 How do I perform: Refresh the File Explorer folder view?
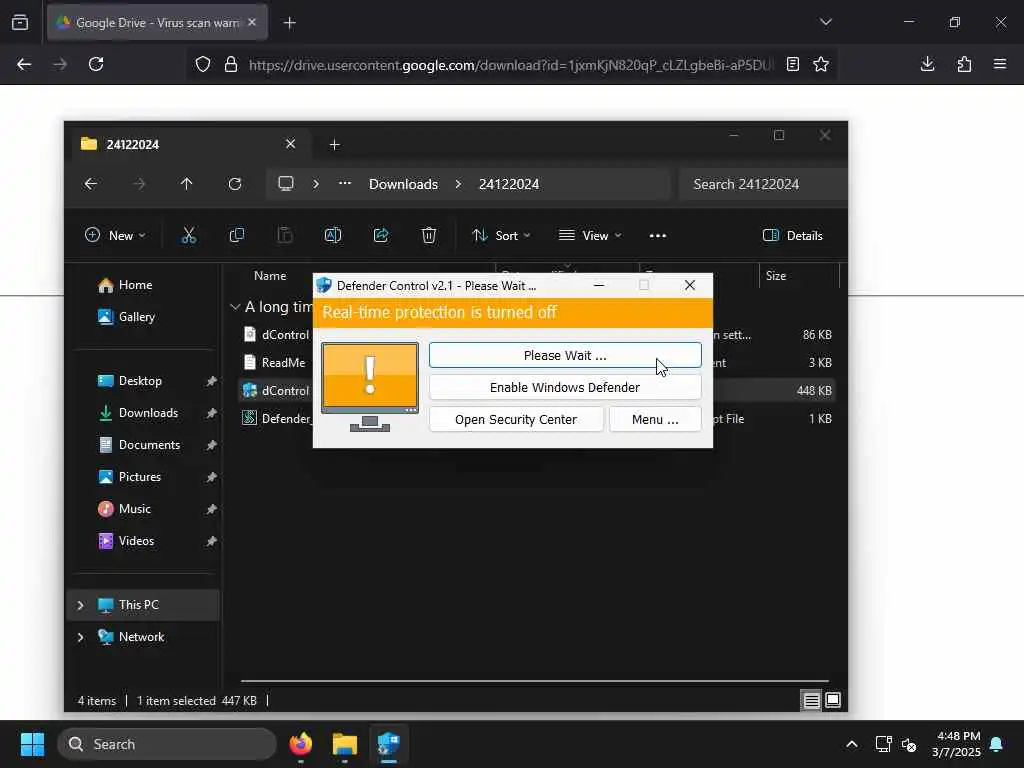point(234,184)
